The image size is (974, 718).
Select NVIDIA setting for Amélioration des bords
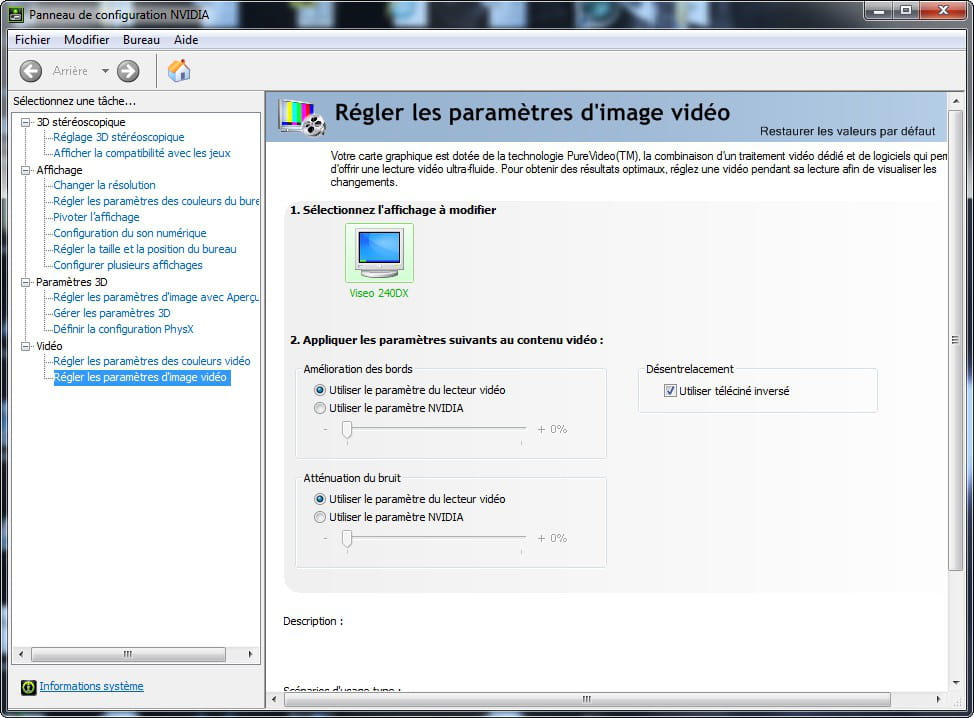click(x=320, y=408)
